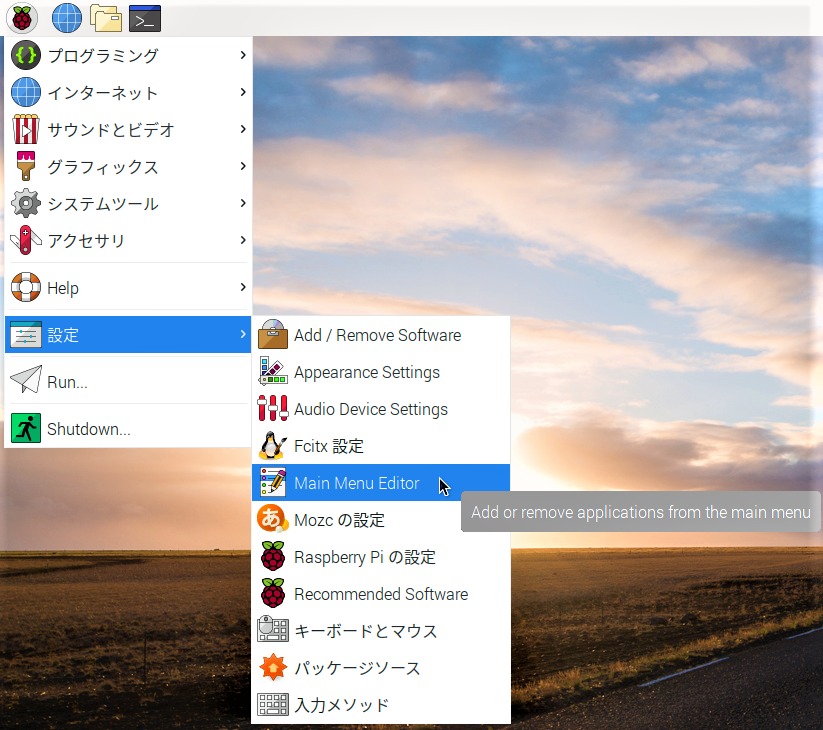823x730 pixels.
Task: Click the Raspberry Pi の設定 raspberry icon
Action: tap(273, 556)
